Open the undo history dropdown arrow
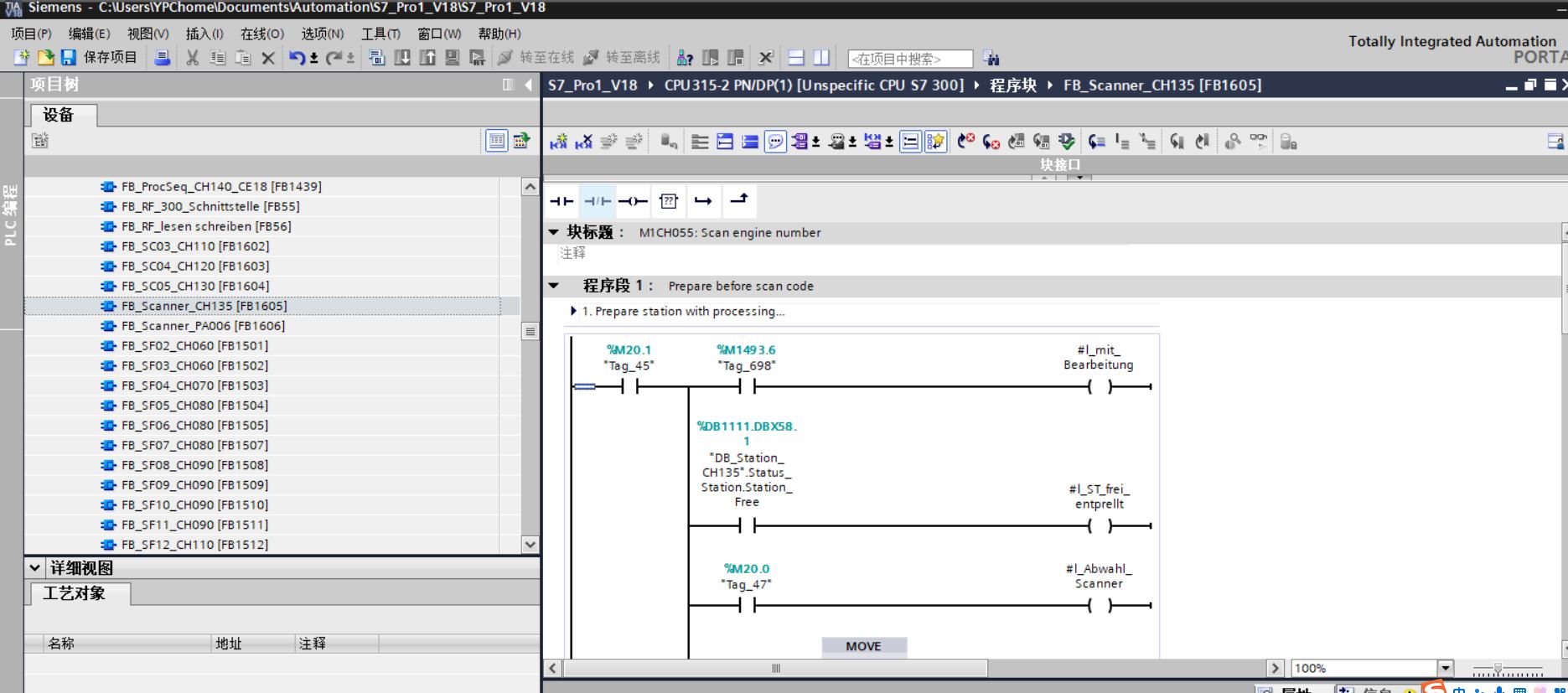Viewport: 1568px width, 693px height. (x=314, y=58)
